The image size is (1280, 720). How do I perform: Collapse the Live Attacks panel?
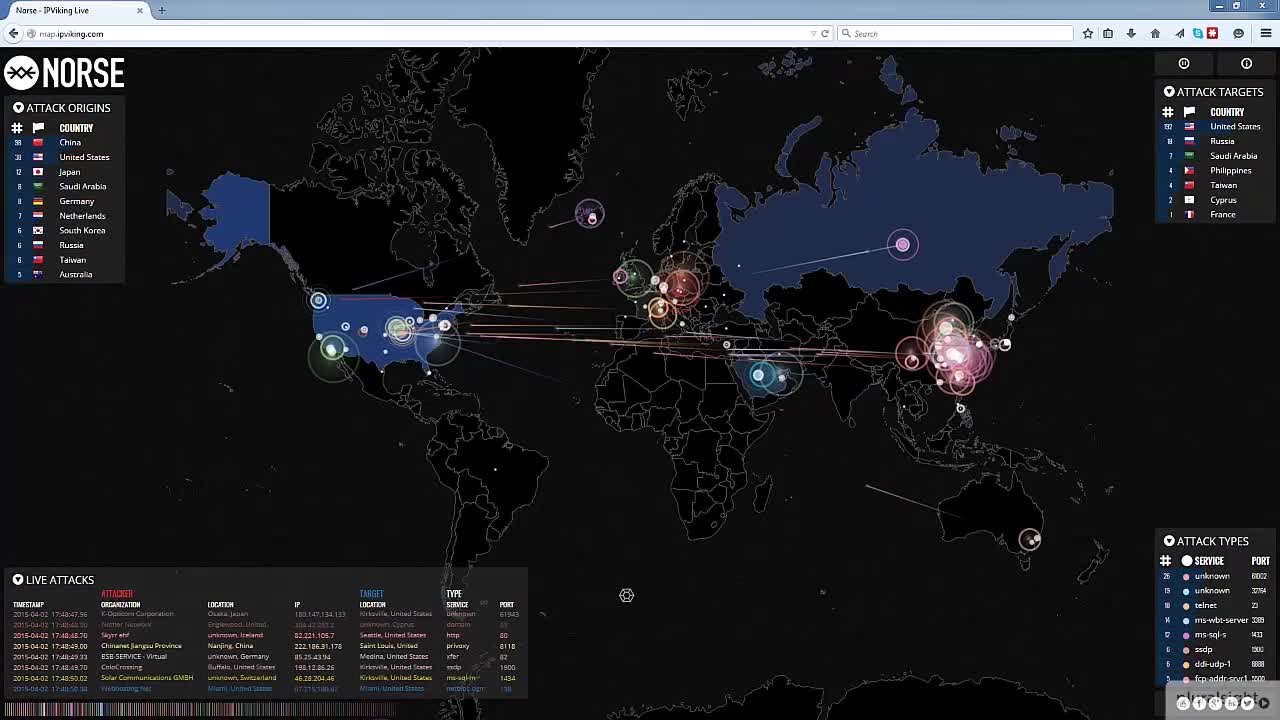coord(18,580)
